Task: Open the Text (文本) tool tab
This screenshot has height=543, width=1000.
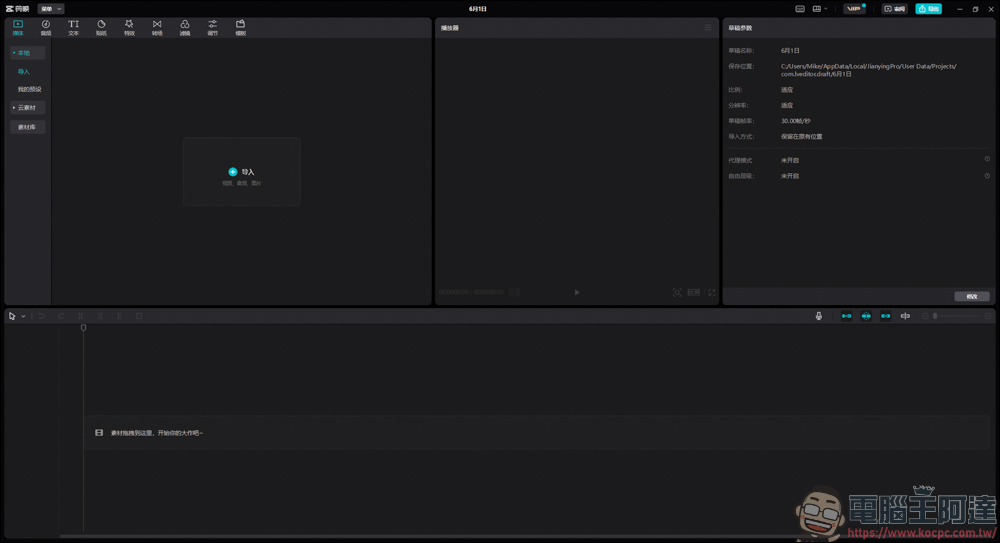Action: [x=73, y=27]
